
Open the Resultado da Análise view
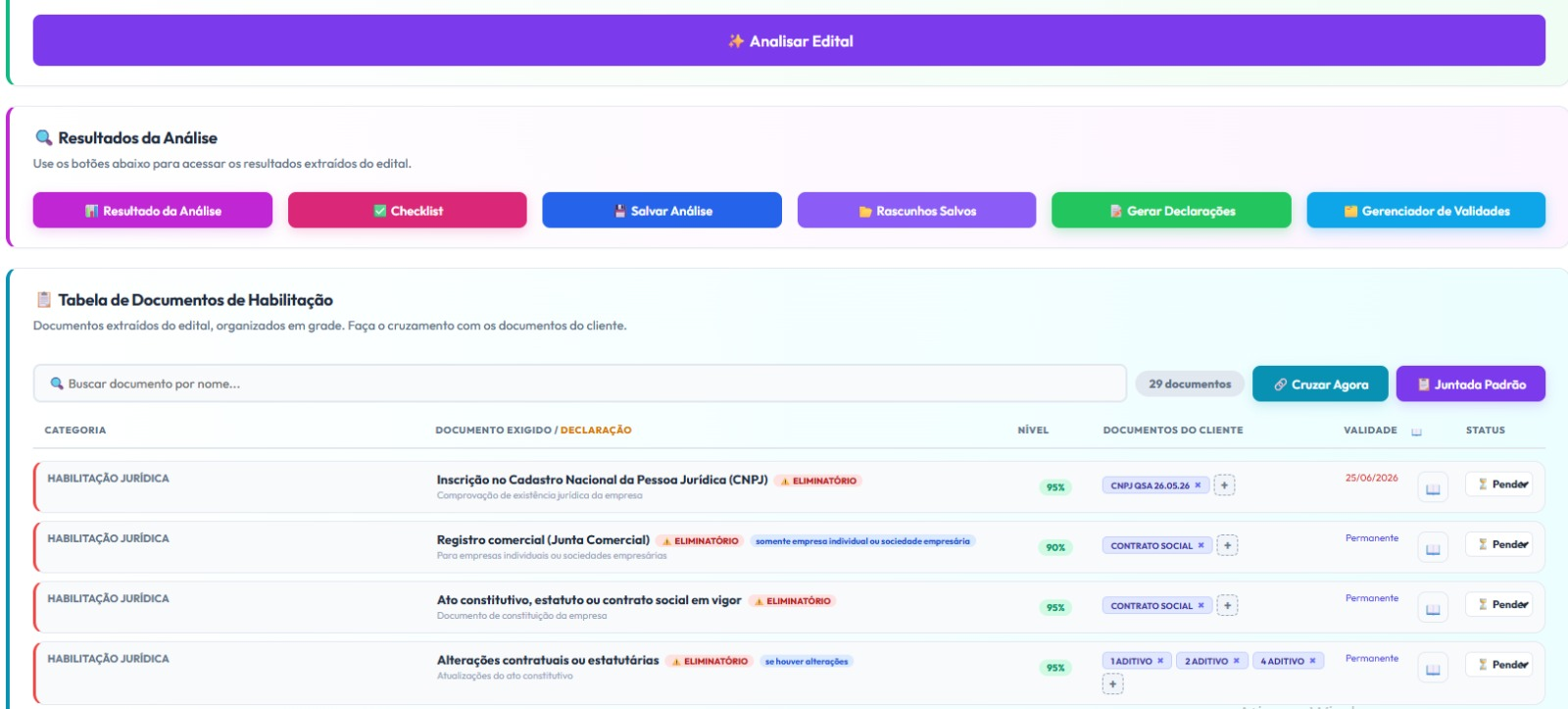153,210
